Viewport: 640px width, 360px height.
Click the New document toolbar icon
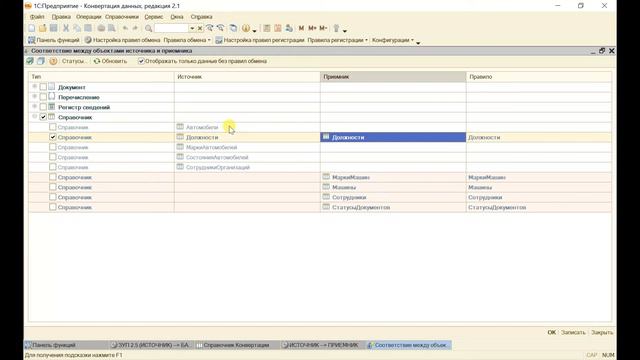pyautogui.click(x=31, y=28)
